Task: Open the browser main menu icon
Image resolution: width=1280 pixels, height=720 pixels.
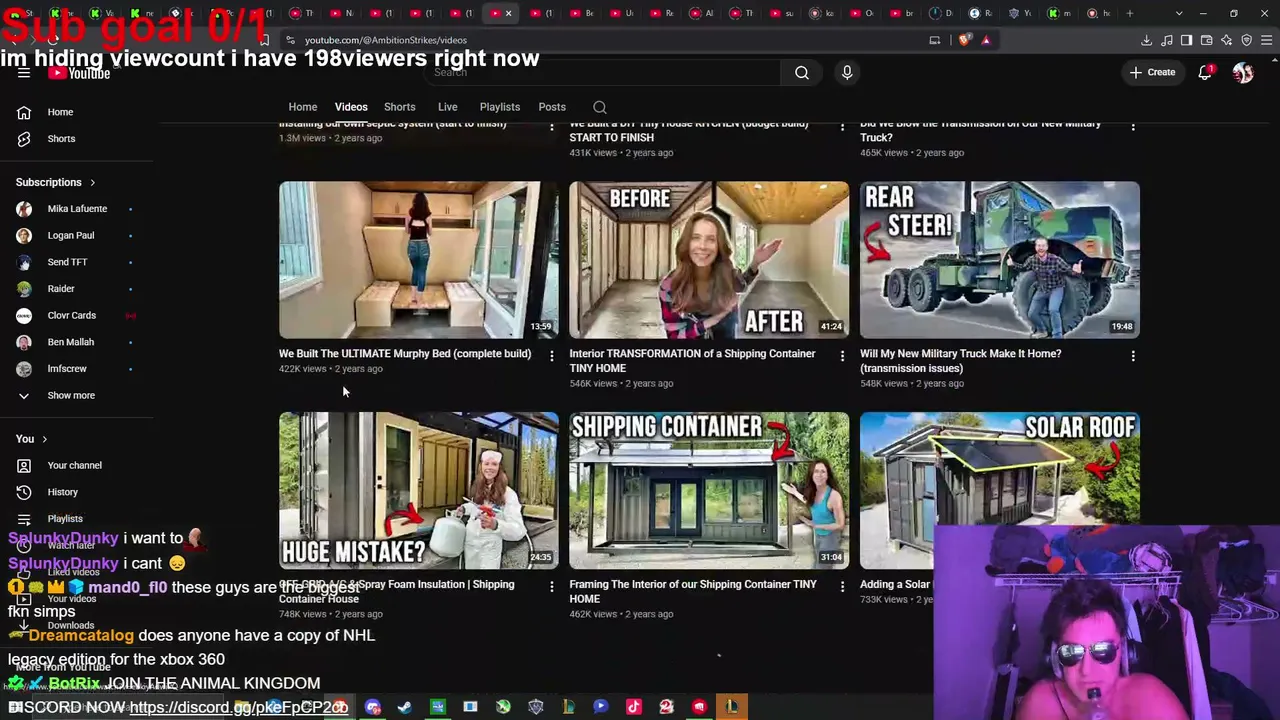Action: pyautogui.click(x=1266, y=40)
